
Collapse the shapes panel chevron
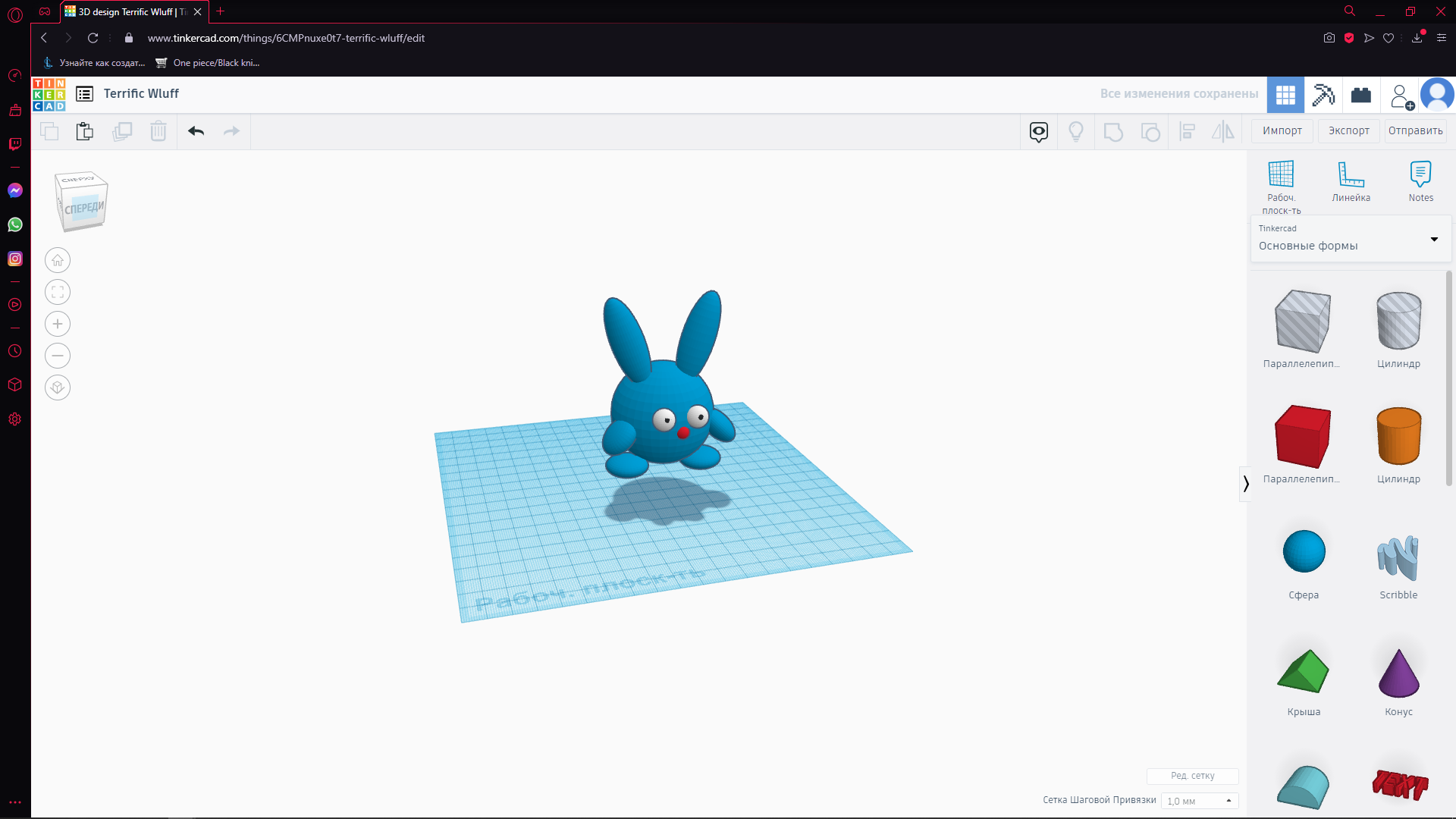point(1246,484)
